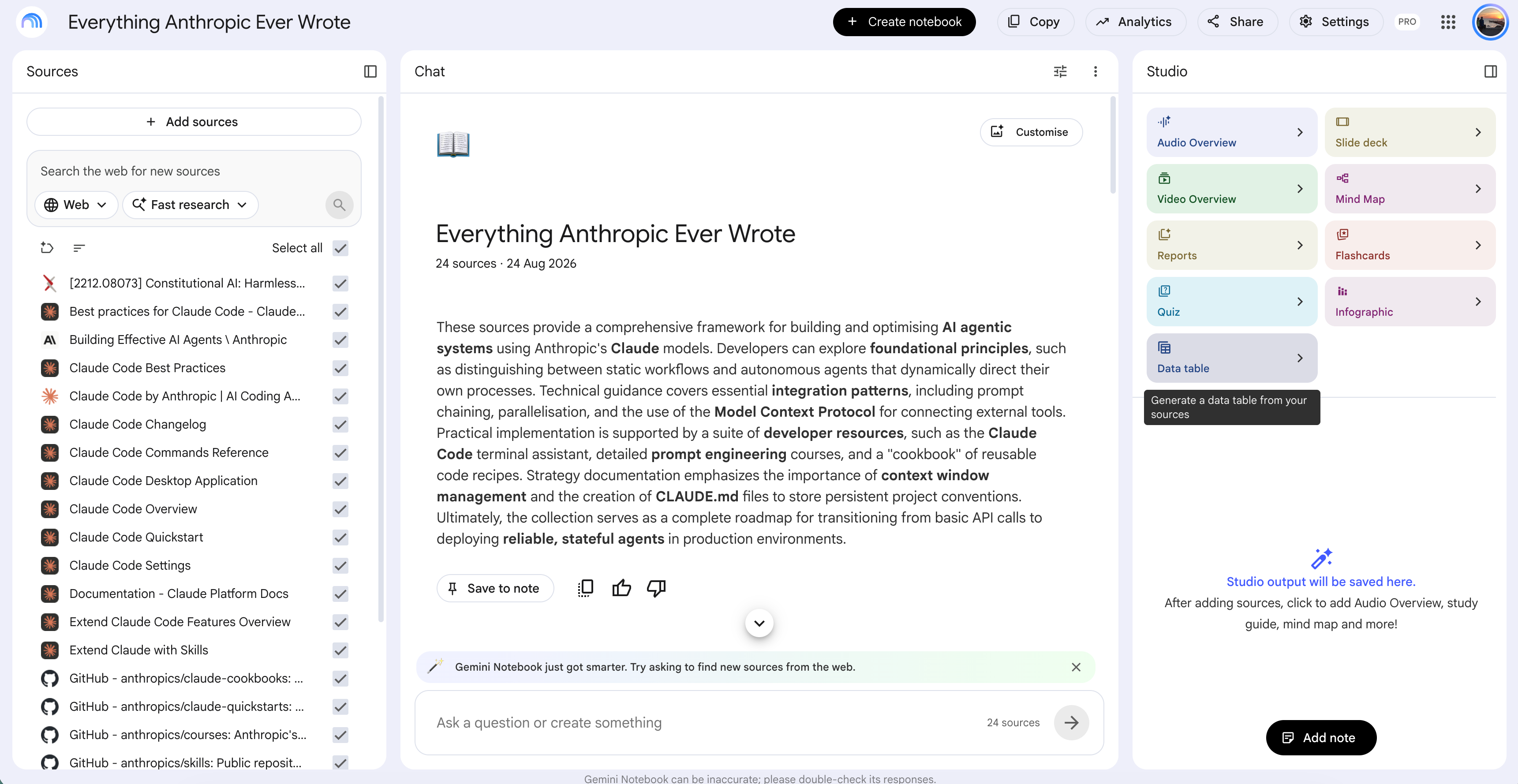
Task: Expand the Mind Map options arrow
Action: click(1478, 188)
